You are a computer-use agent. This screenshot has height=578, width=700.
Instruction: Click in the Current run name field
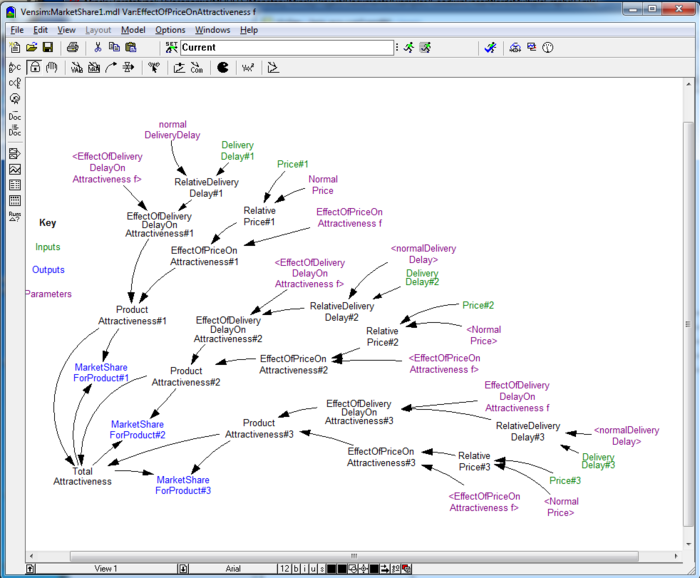(287, 47)
